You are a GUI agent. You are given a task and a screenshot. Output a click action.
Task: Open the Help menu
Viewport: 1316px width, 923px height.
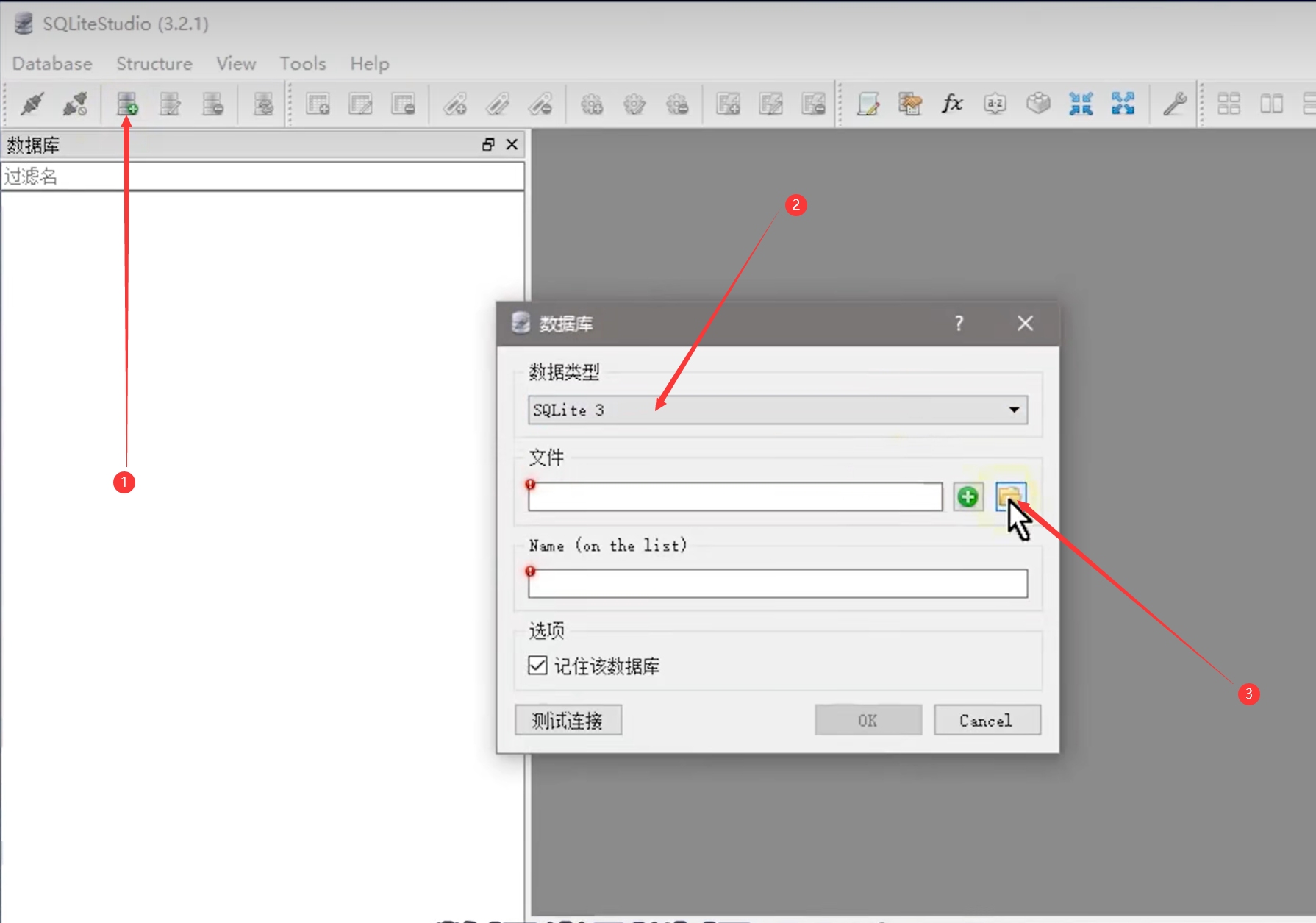point(370,64)
